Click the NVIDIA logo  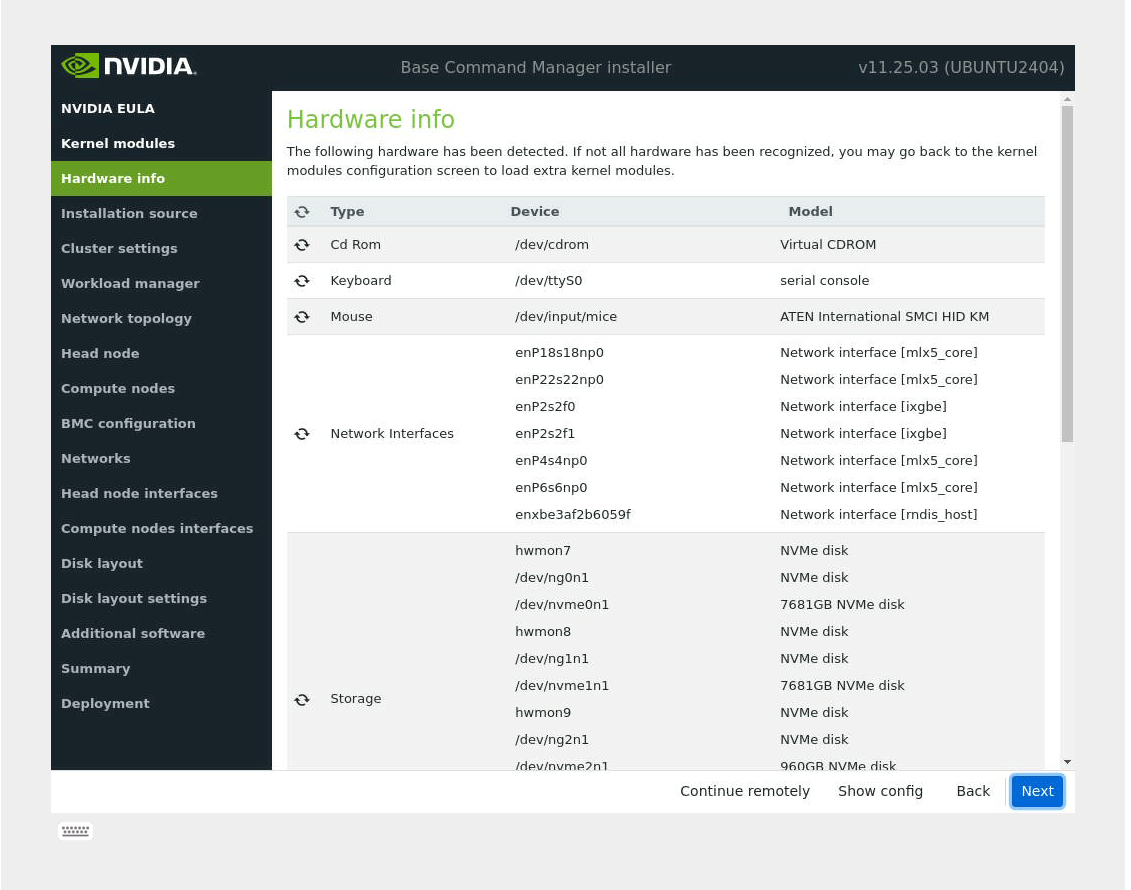[x=129, y=67]
